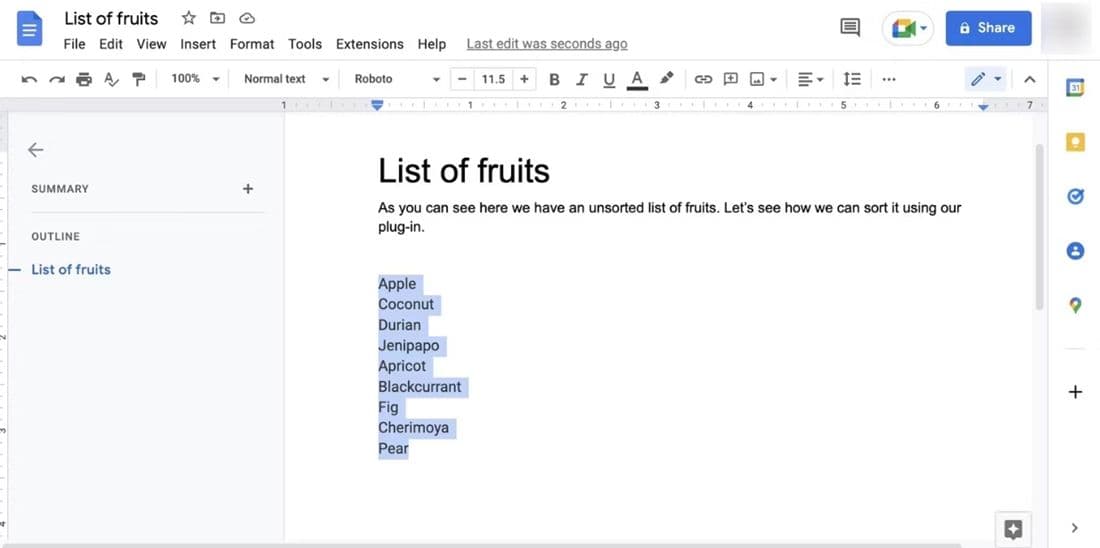Screen dimensions: 1100x548
Task: Click the undo arrow icon
Action: point(29,79)
